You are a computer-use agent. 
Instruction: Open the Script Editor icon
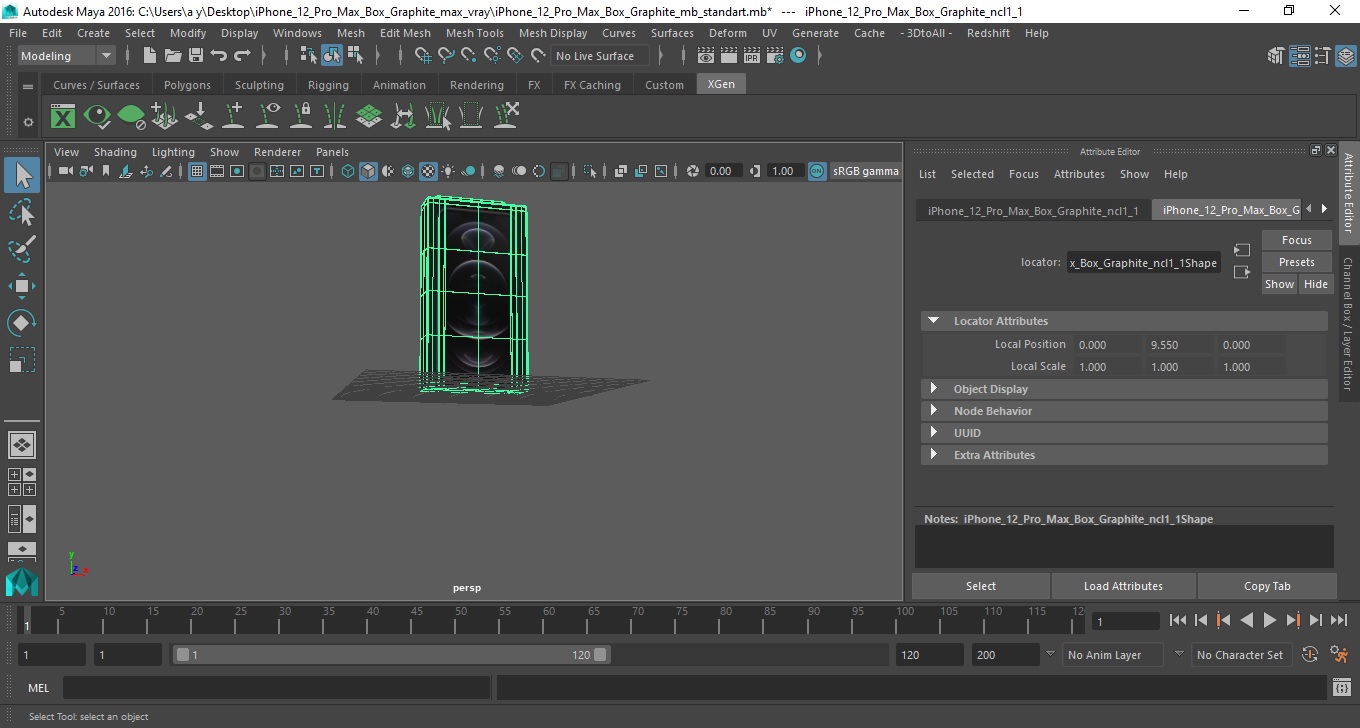pos(1342,688)
